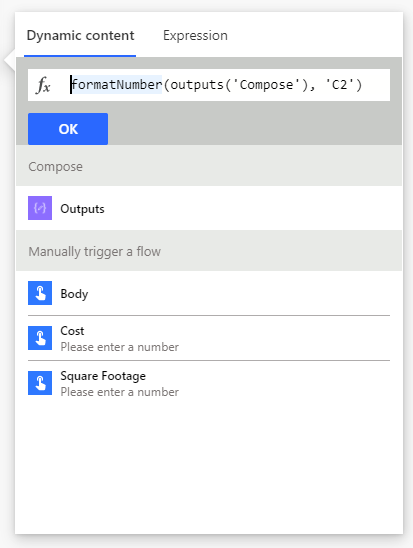The image size is (413, 548).
Task: Click the Cost trigger icon
Action: [40, 338]
